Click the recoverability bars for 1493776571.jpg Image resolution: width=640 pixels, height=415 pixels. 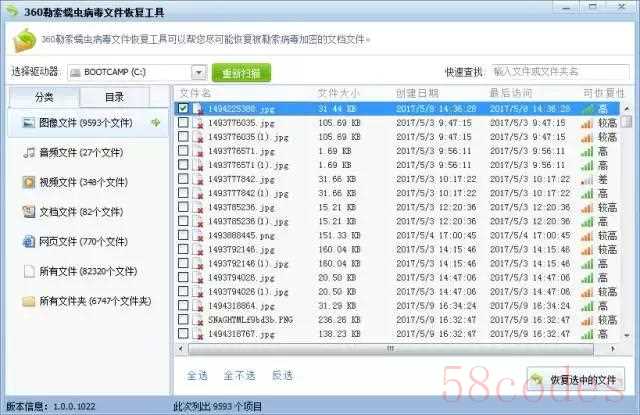(587, 151)
